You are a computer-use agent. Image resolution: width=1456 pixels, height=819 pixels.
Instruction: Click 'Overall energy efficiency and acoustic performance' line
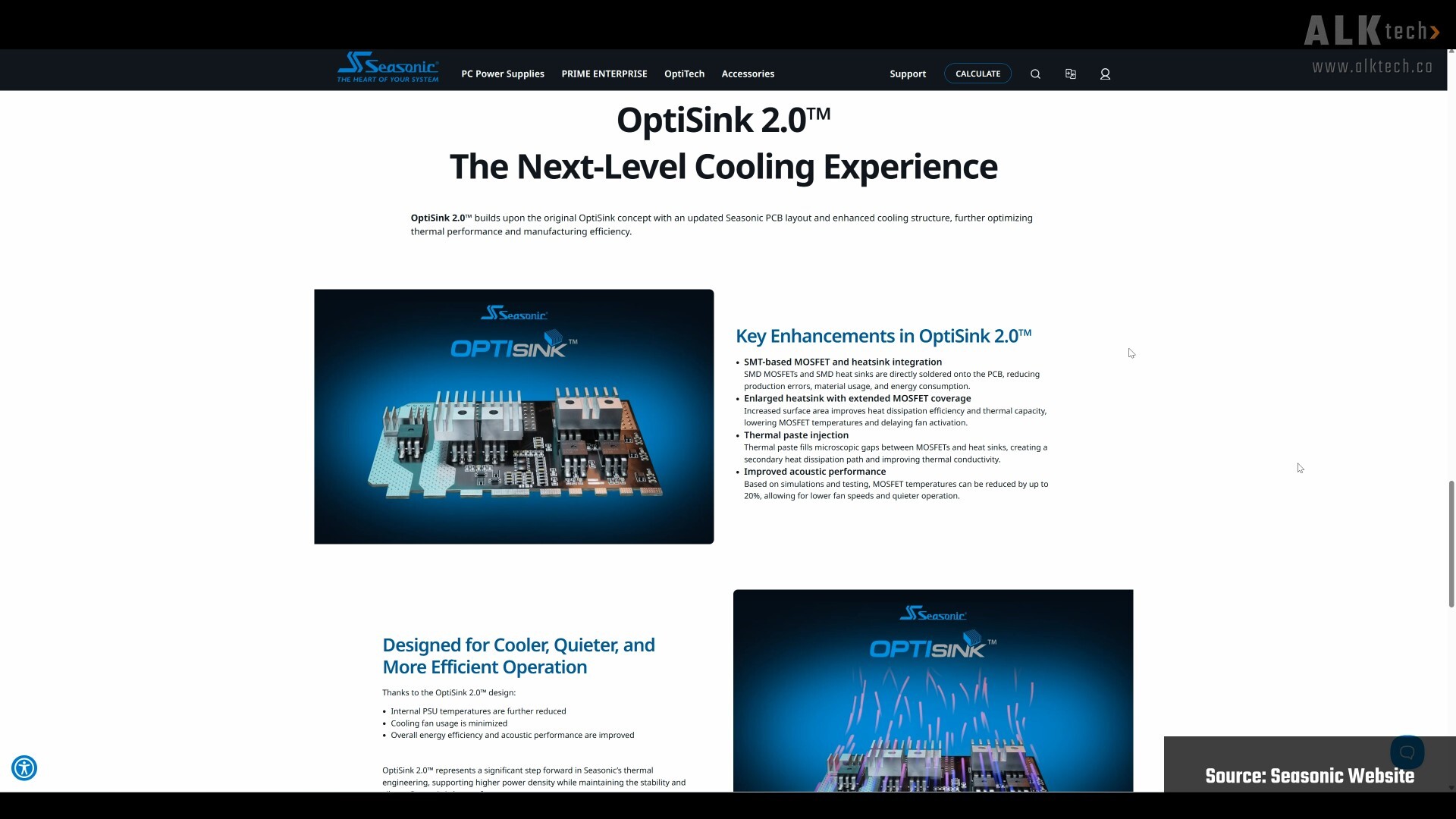point(512,735)
